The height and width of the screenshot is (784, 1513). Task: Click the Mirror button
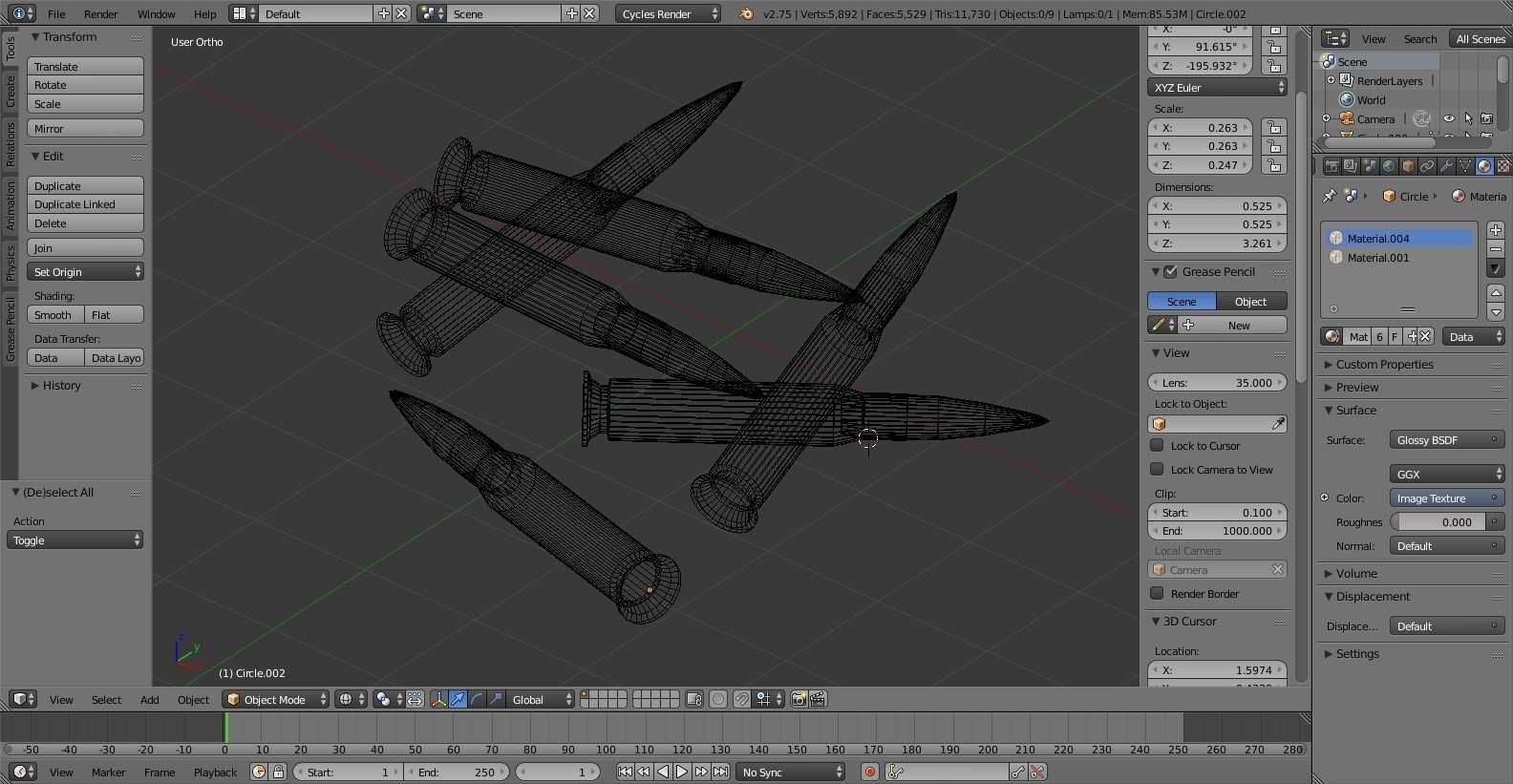tap(85, 129)
